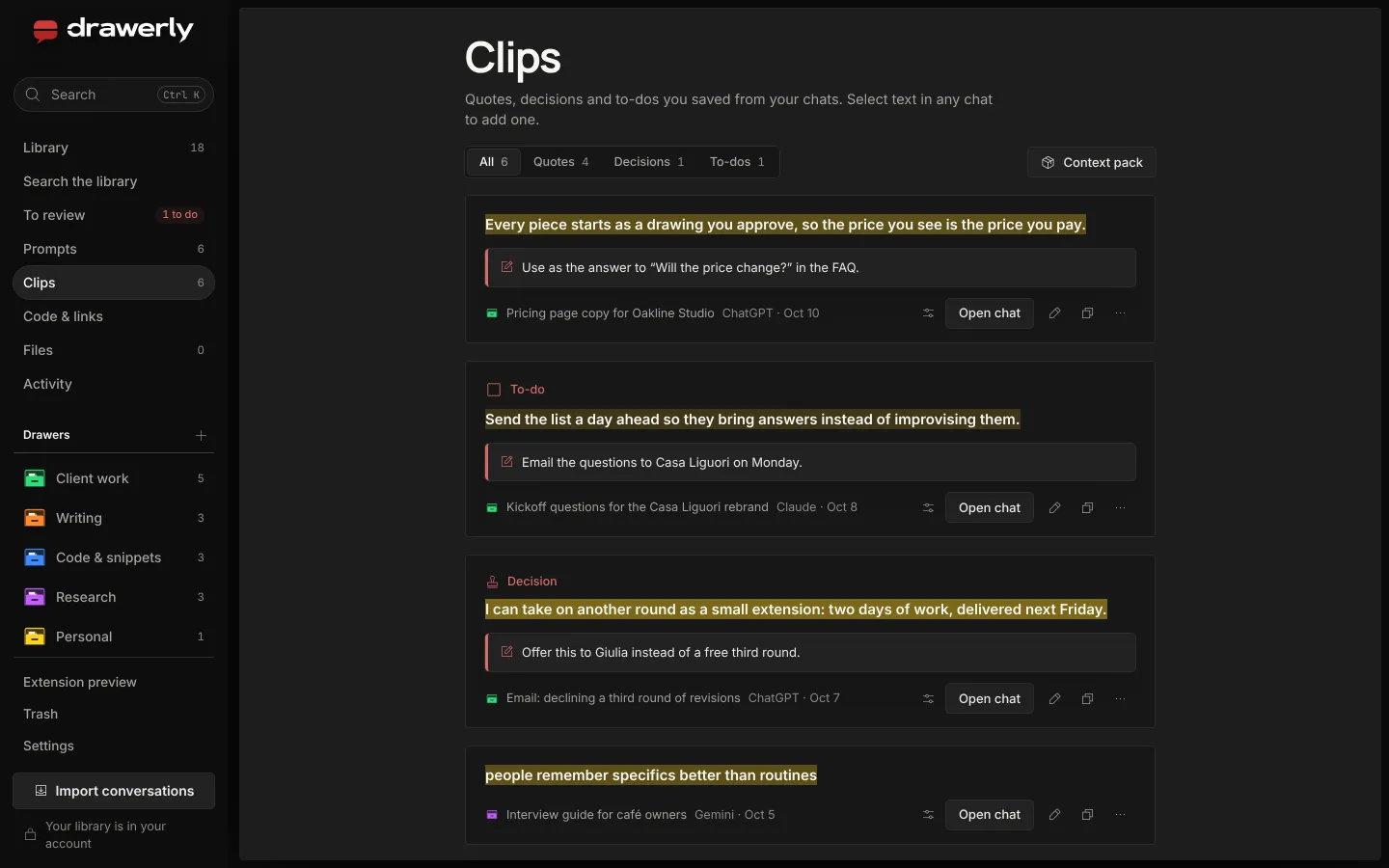Image resolution: width=1389 pixels, height=868 pixels.
Task: Click the Context pack button
Action: [x=1092, y=162]
